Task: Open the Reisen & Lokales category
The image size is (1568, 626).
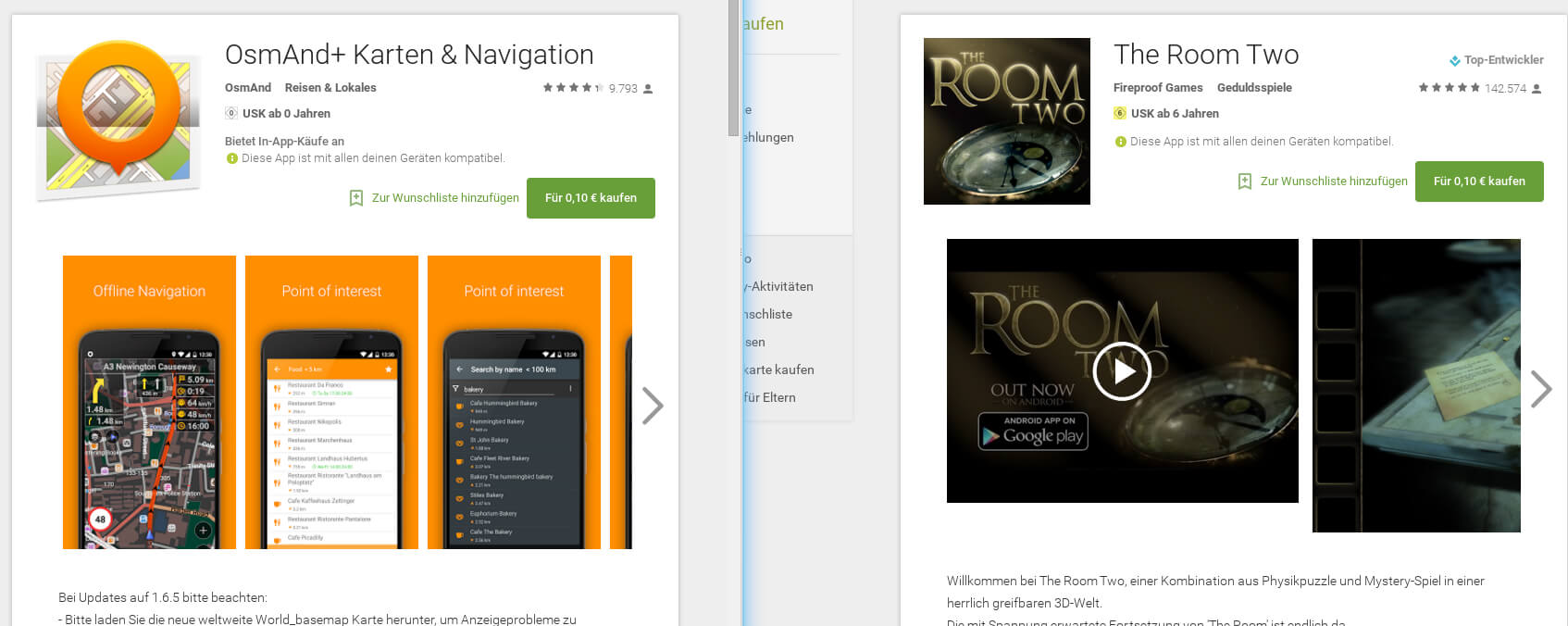Action: 330,88
